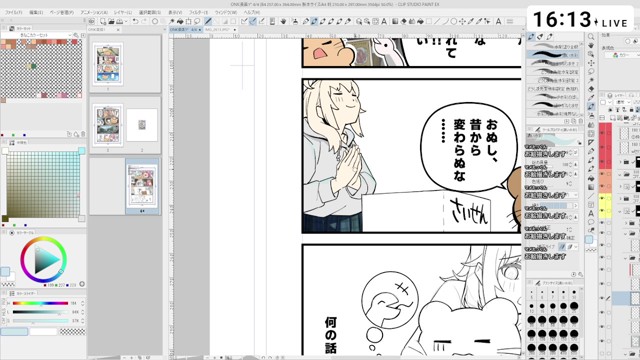Viewport: 640px width, 360px height.
Task: Toggle eye of first orange-marked layer
Action: tap(602, 174)
